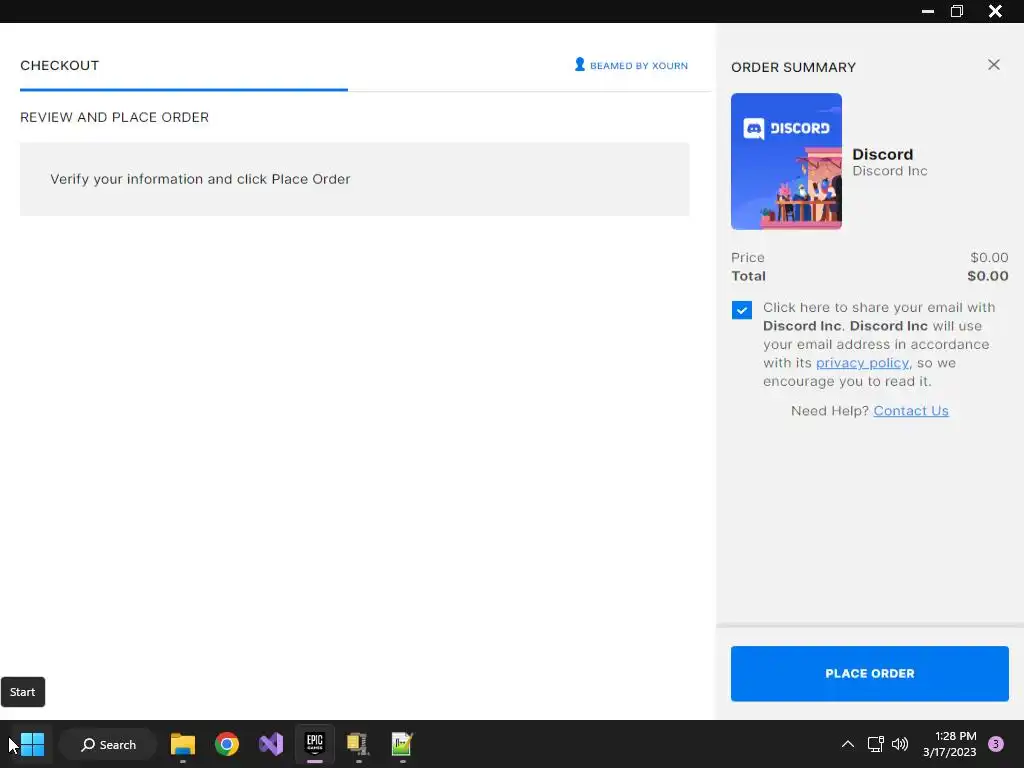Open the archive tool taskbar icon

coord(358,744)
